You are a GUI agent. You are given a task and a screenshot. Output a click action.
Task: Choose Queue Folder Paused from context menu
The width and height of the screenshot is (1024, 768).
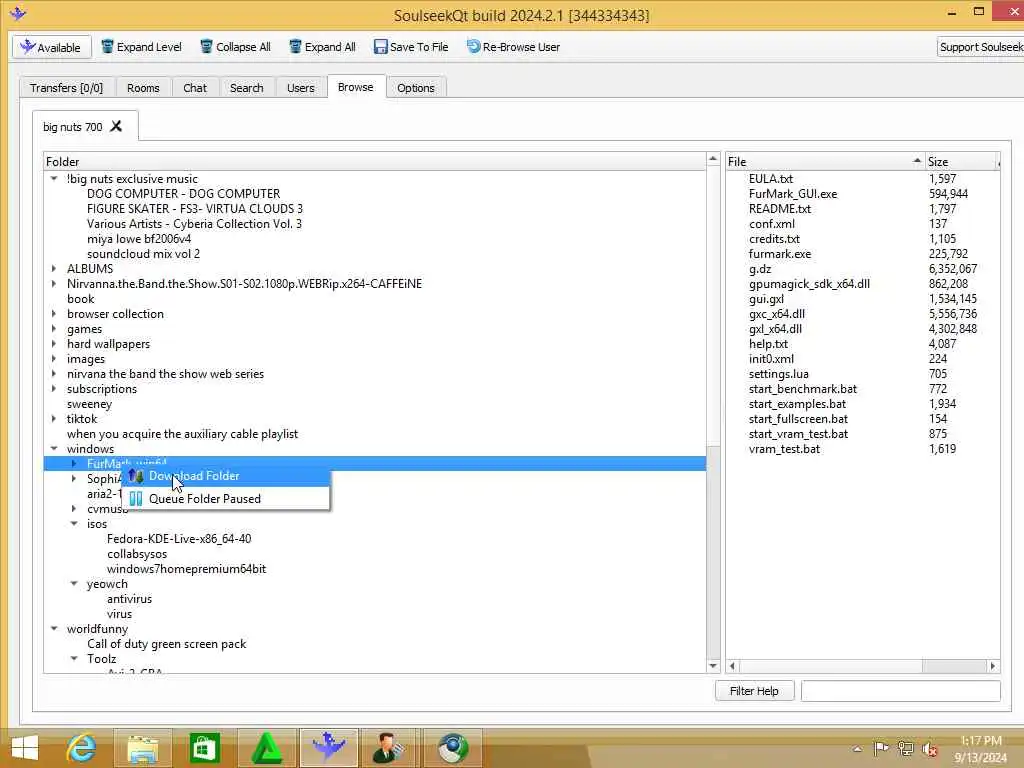click(x=226, y=499)
